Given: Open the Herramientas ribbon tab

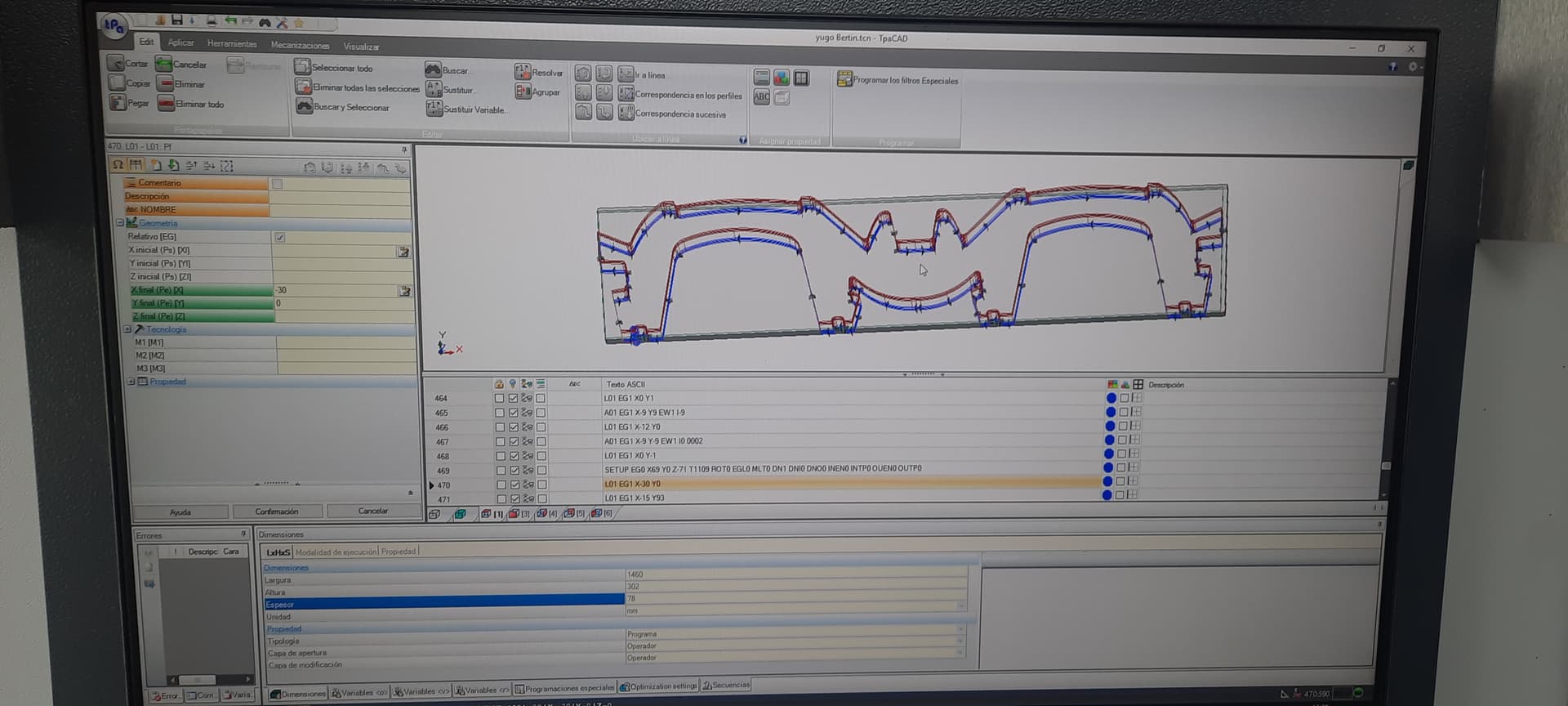Looking at the screenshot, I should [x=231, y=43].
